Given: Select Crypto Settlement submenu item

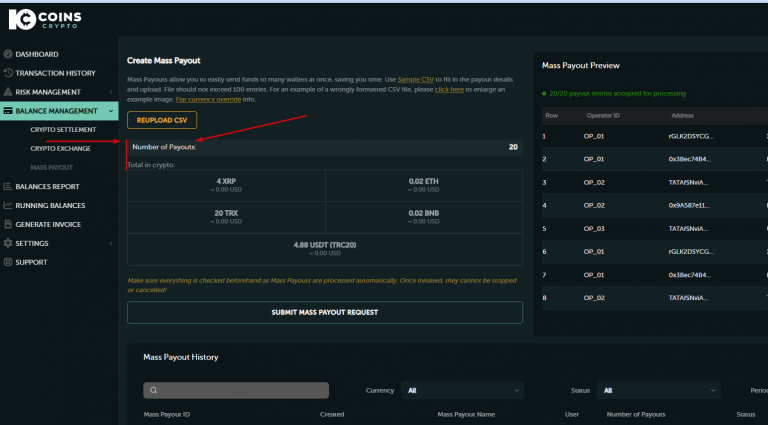Looking at the screenshot, I should point(63,130).
